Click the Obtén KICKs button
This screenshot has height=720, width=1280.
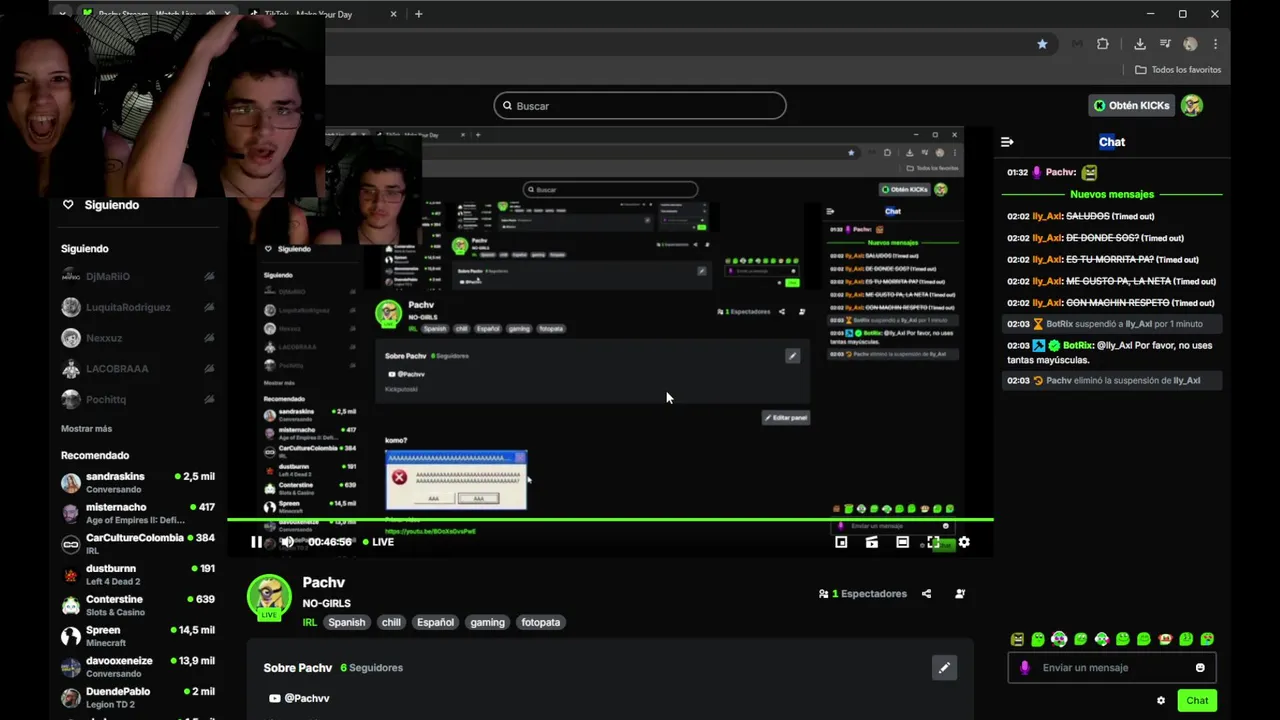point(1131,105)
